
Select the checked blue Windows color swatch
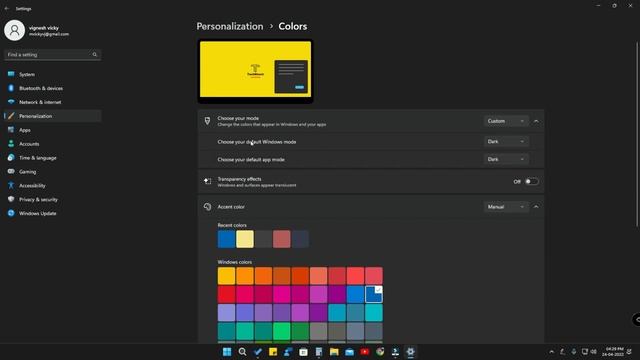point(374,294)
